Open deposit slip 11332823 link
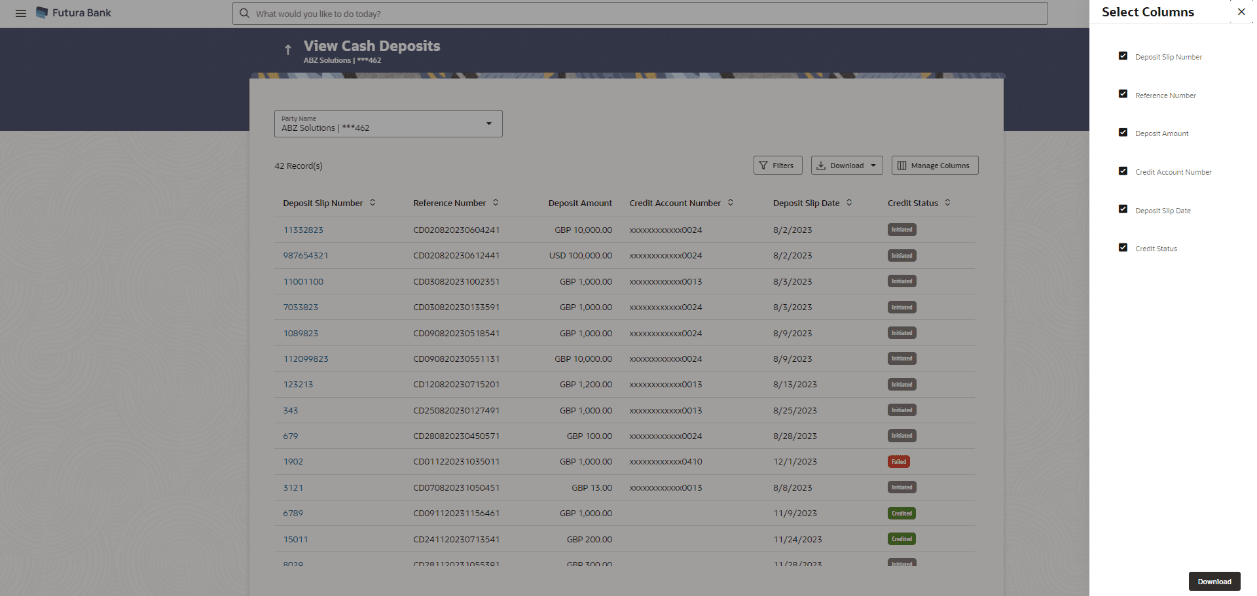The image size is (1257, 596). coord(303,230)
